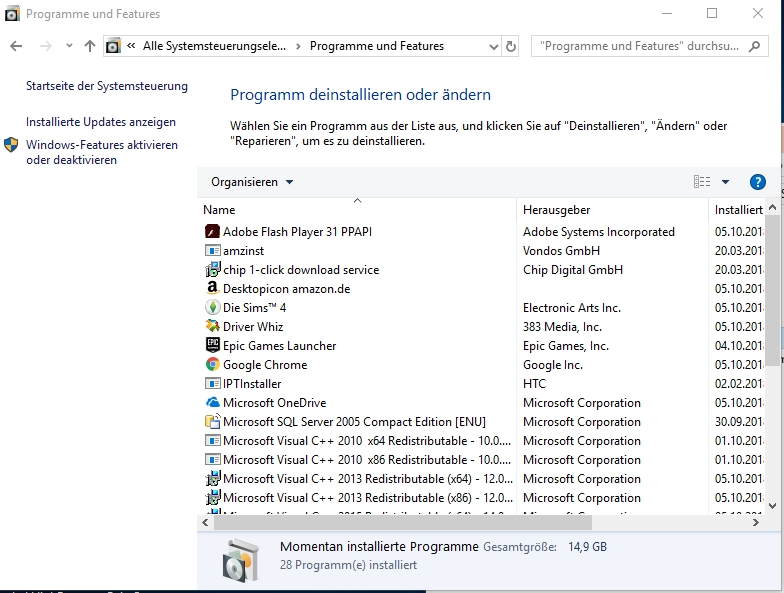The width and height of the screenshot is (784, 593).
Task: Select publisher Vondos GmbH
Action: (x=561, y=250)
